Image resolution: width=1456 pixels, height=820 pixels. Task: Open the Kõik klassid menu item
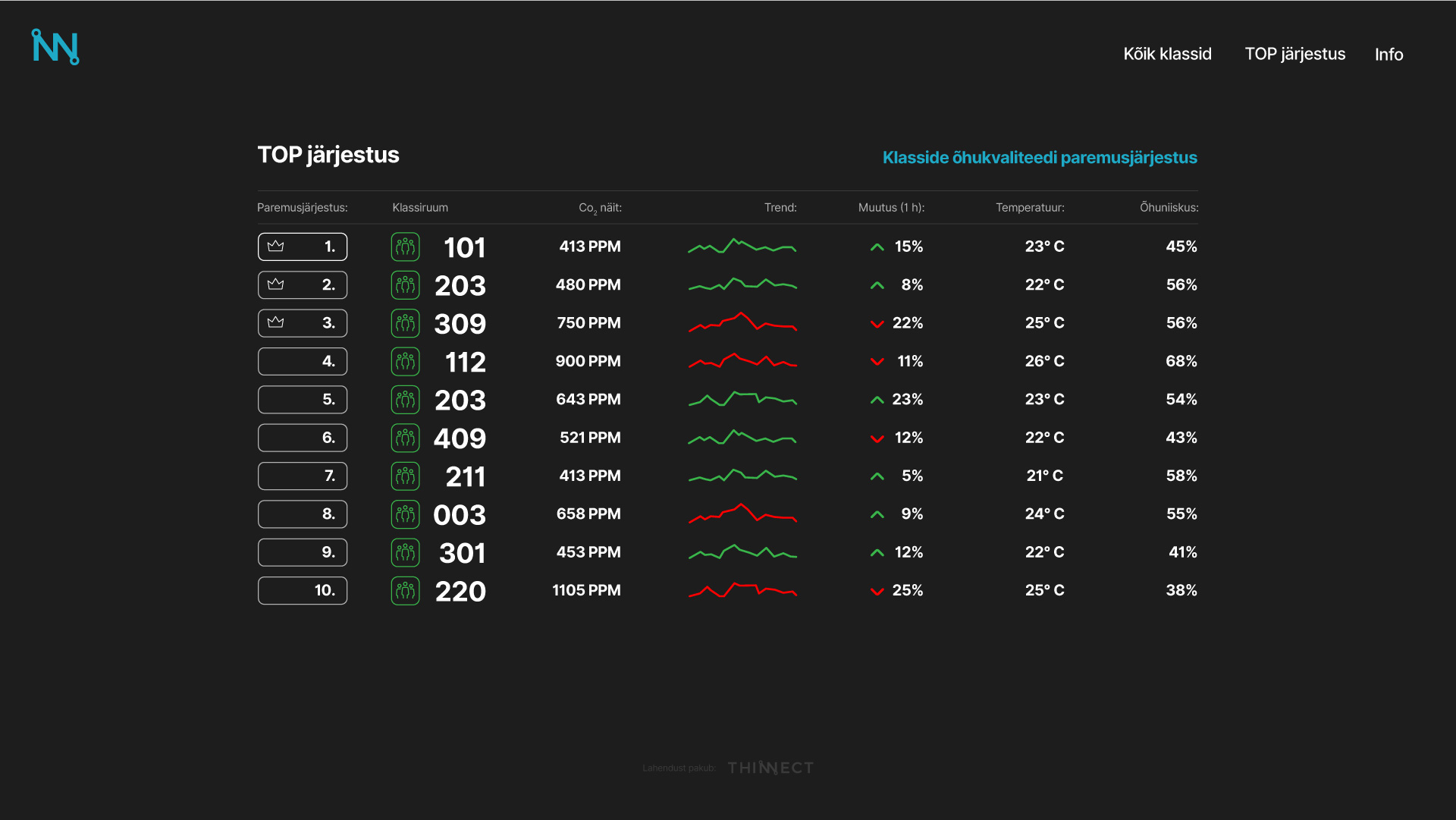pos(1167,54)
